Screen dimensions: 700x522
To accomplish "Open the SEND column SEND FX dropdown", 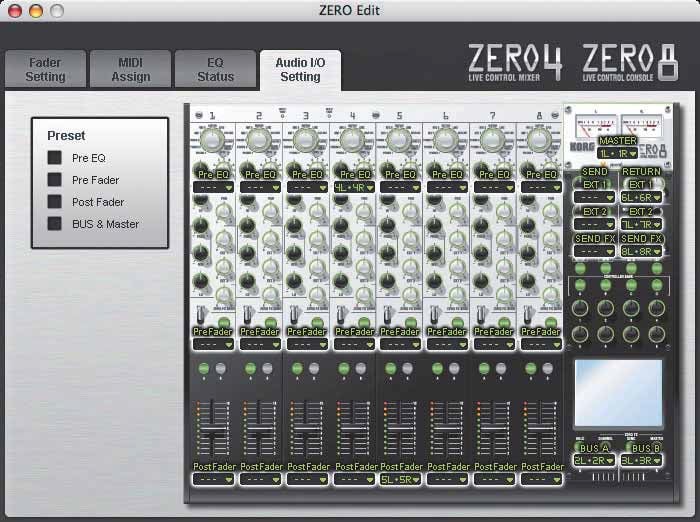I will 594,251.
